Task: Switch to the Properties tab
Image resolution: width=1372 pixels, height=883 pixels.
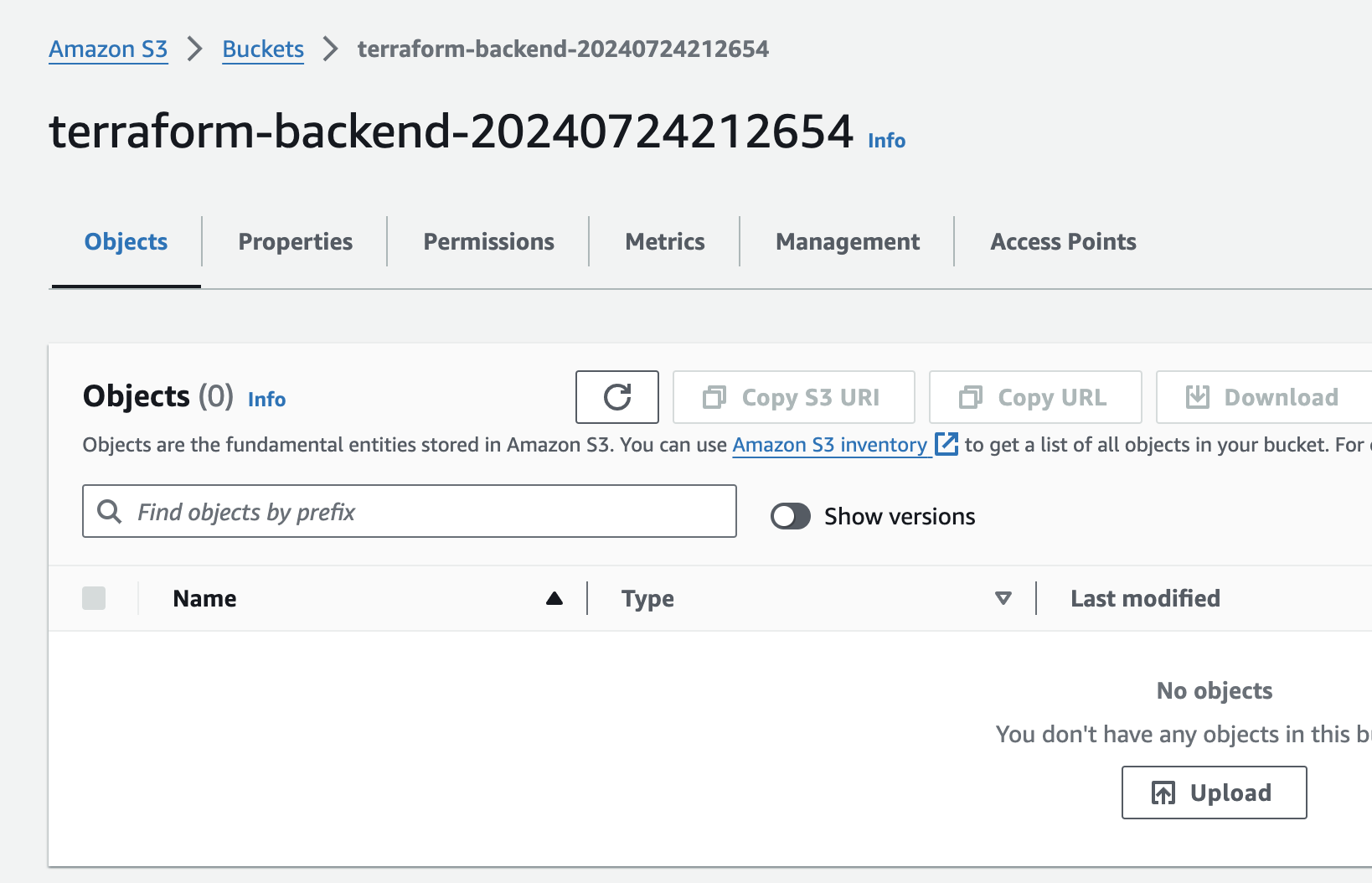Action: tap(295, 242)
